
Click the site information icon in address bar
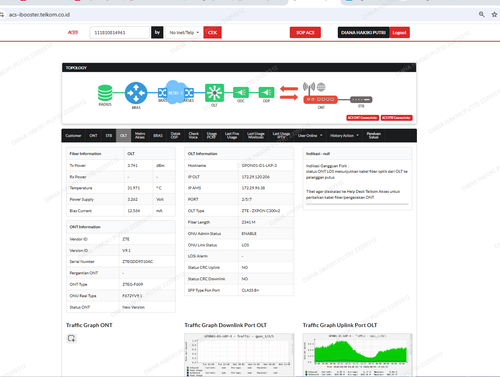pos(2,15)
